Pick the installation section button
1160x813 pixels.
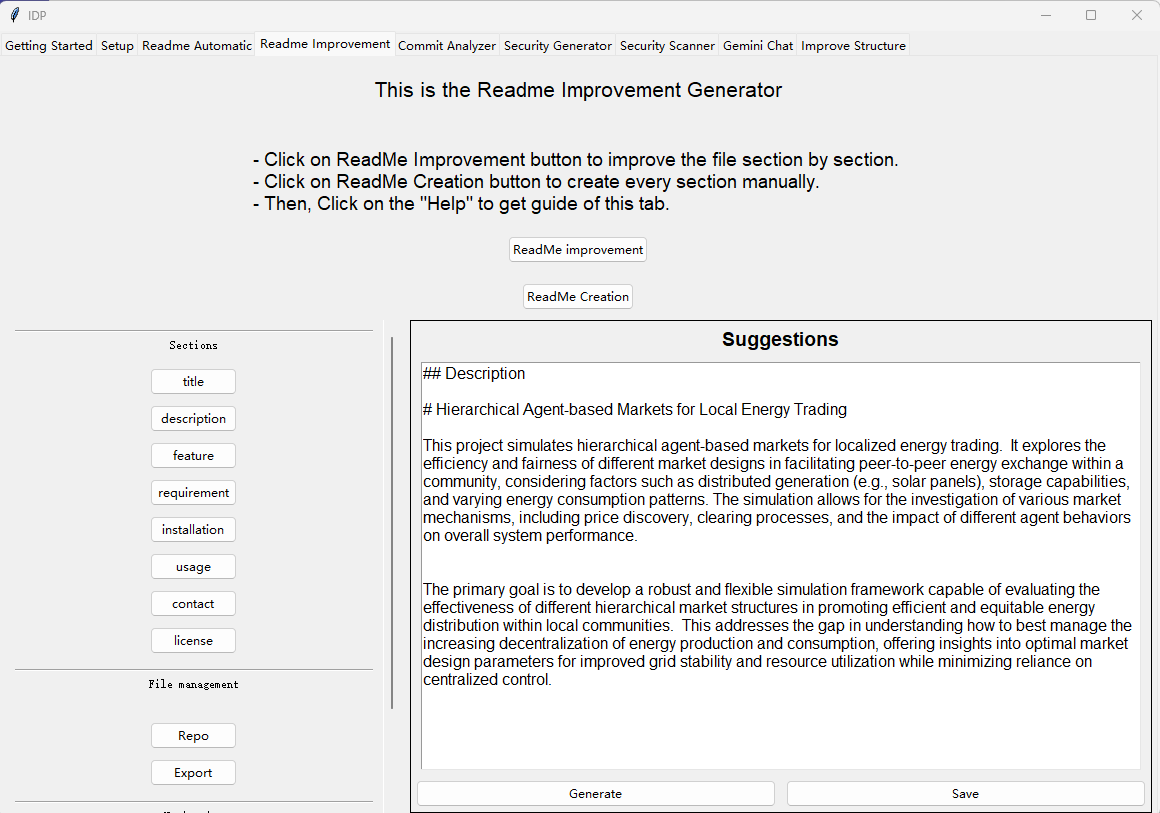tap(193, 530)
